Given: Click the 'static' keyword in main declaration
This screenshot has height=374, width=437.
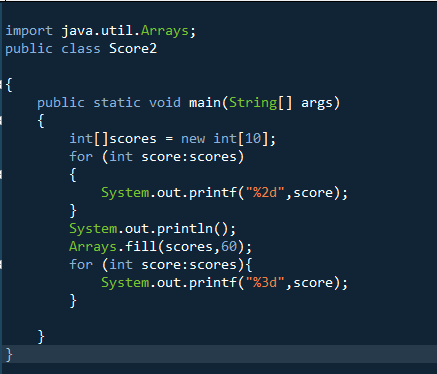Looking at the screenshot, I should click(117, 103).
